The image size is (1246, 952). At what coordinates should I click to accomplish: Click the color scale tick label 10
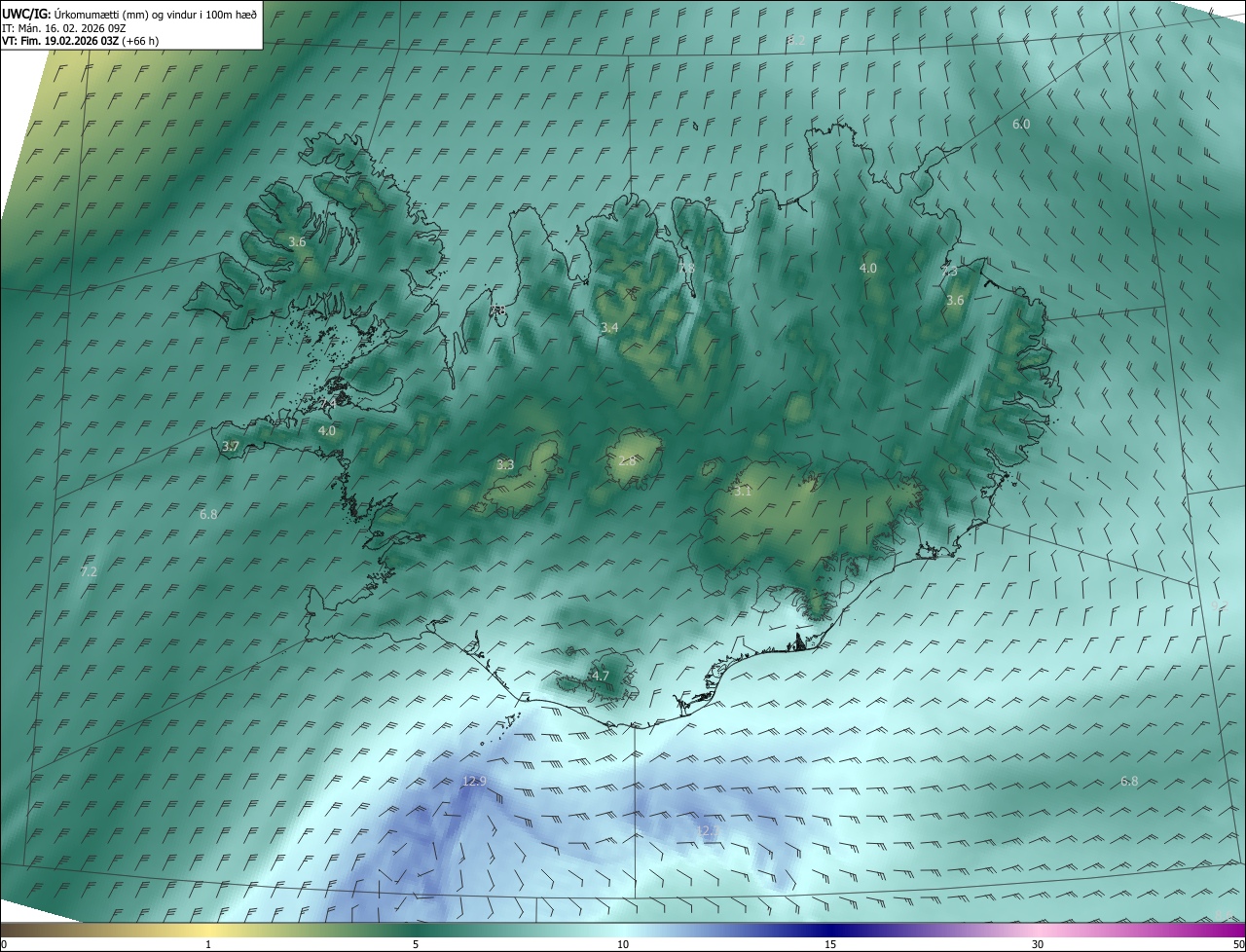coord(623,944)
